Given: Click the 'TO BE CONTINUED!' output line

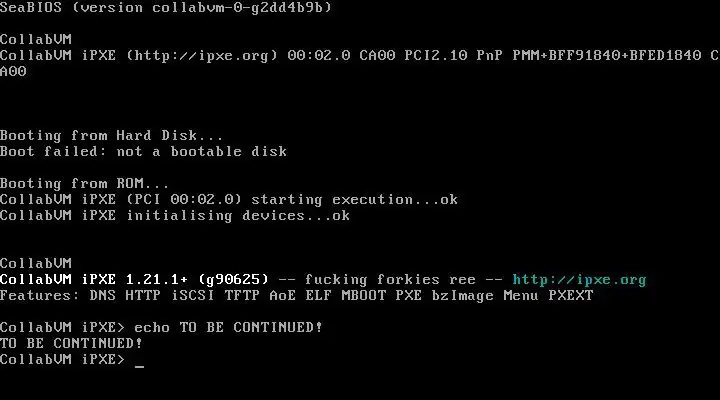Looking at the screenshot, I should click(71, 344).
